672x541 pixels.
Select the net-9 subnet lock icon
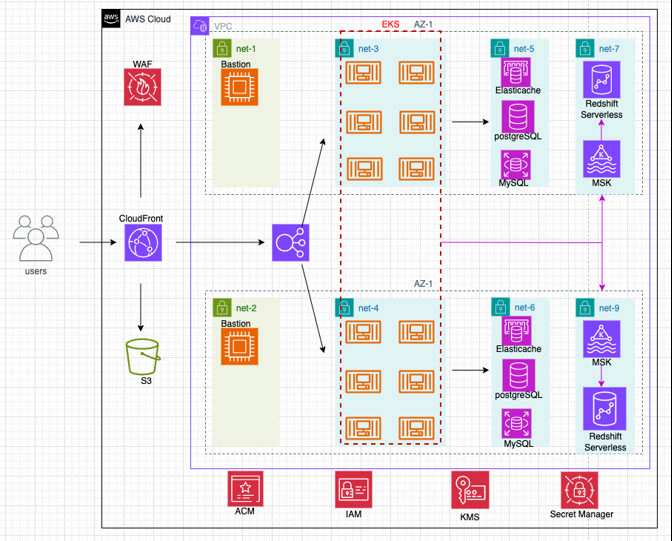click(585, 308)
